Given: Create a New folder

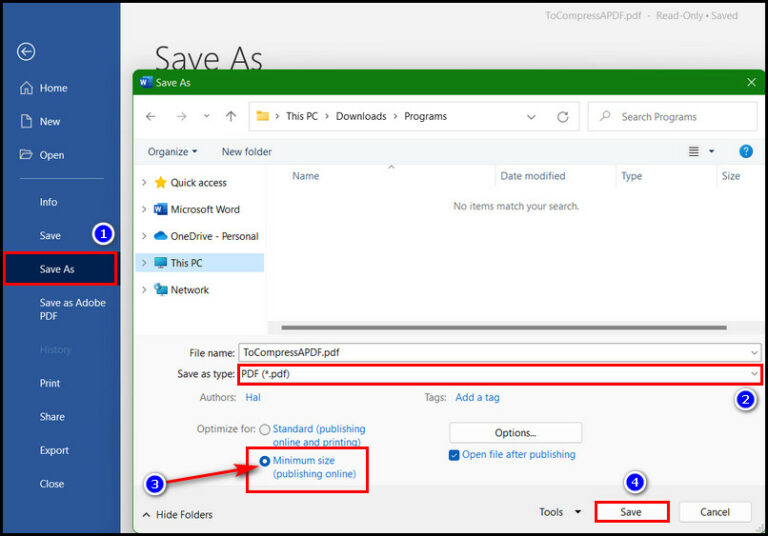Looking at the screenshot, I should 246,152.
